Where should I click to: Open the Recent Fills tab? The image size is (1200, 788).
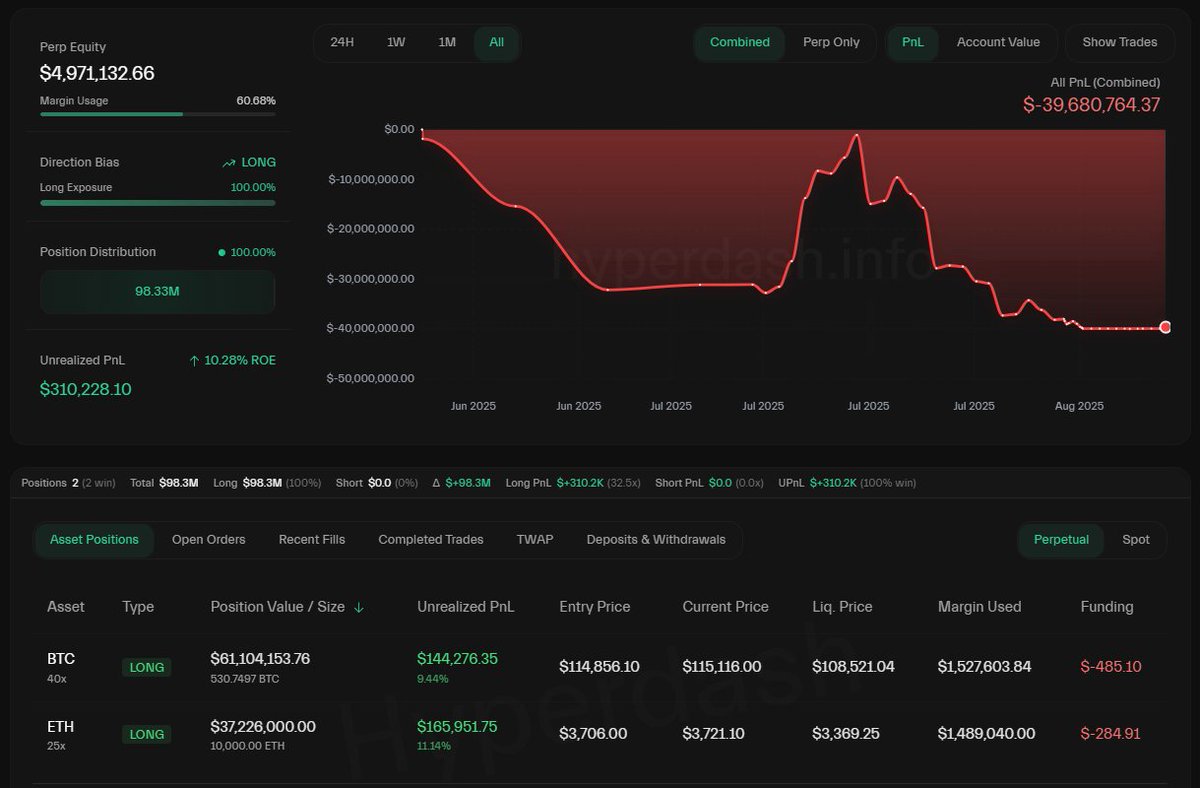pos(312,539)
